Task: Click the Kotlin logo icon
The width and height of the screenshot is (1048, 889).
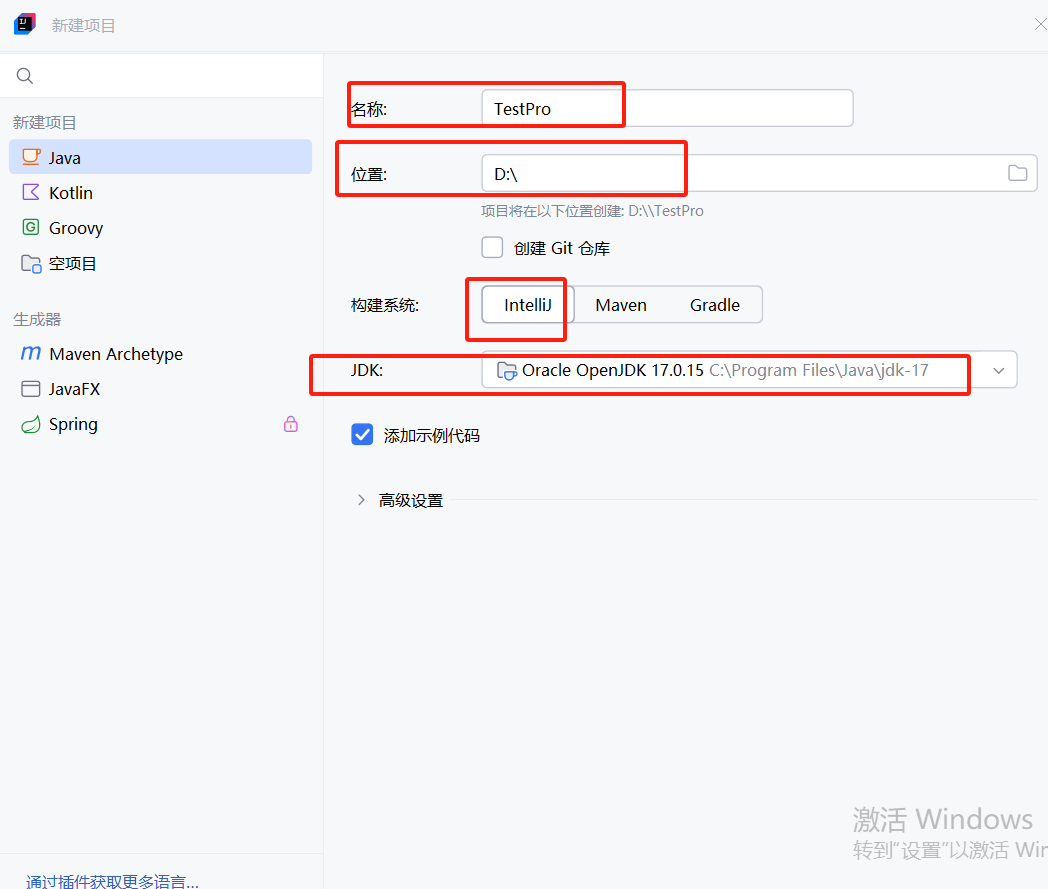Action: 31,193
